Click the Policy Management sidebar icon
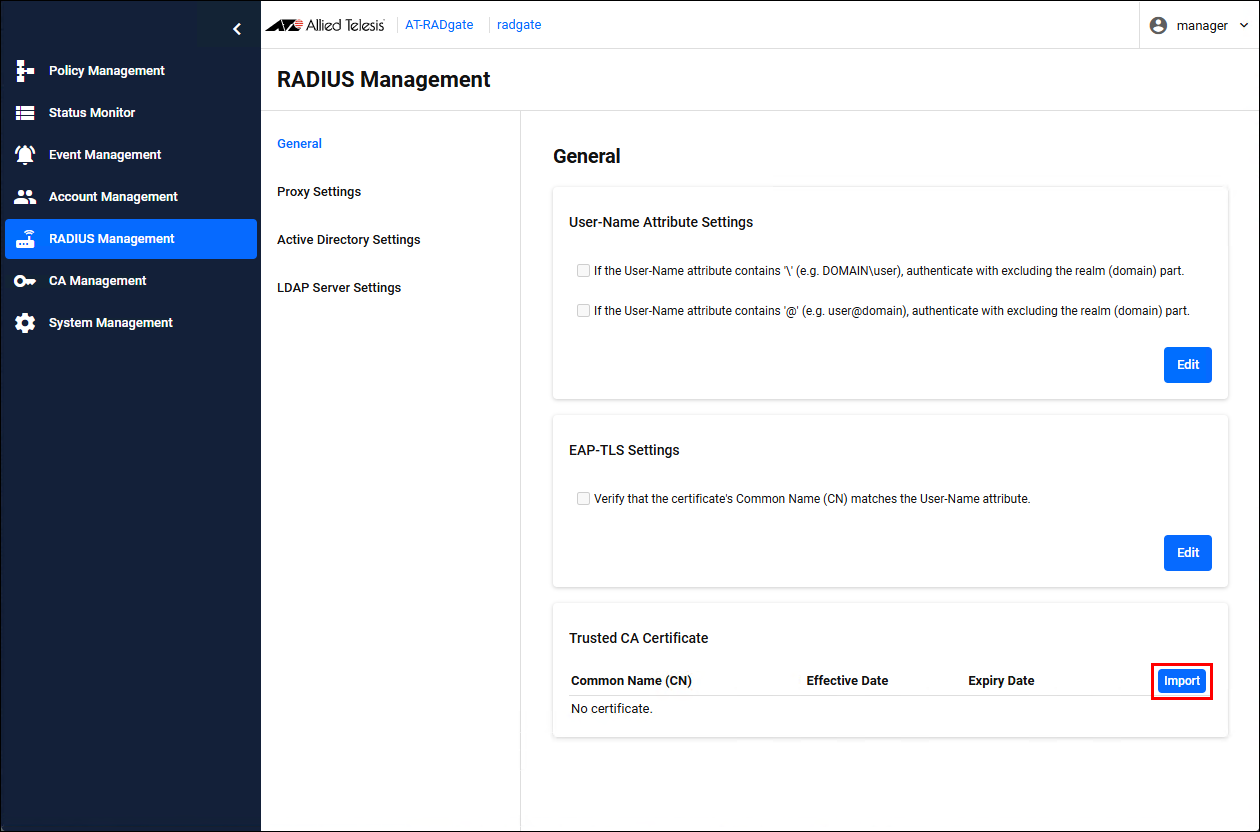This screenshot has width=1260, height=832. coord(25,71)
